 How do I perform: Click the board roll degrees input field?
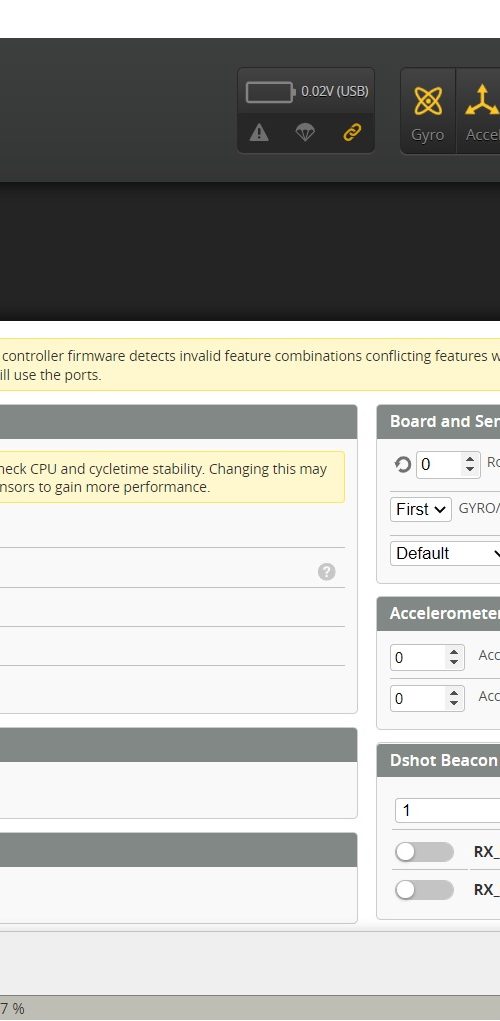click(x=449, y=464)
